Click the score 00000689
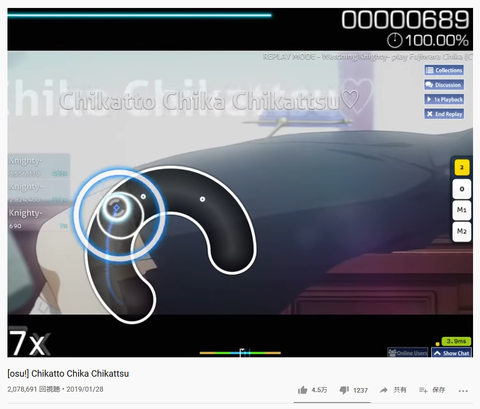 point(405,20)
